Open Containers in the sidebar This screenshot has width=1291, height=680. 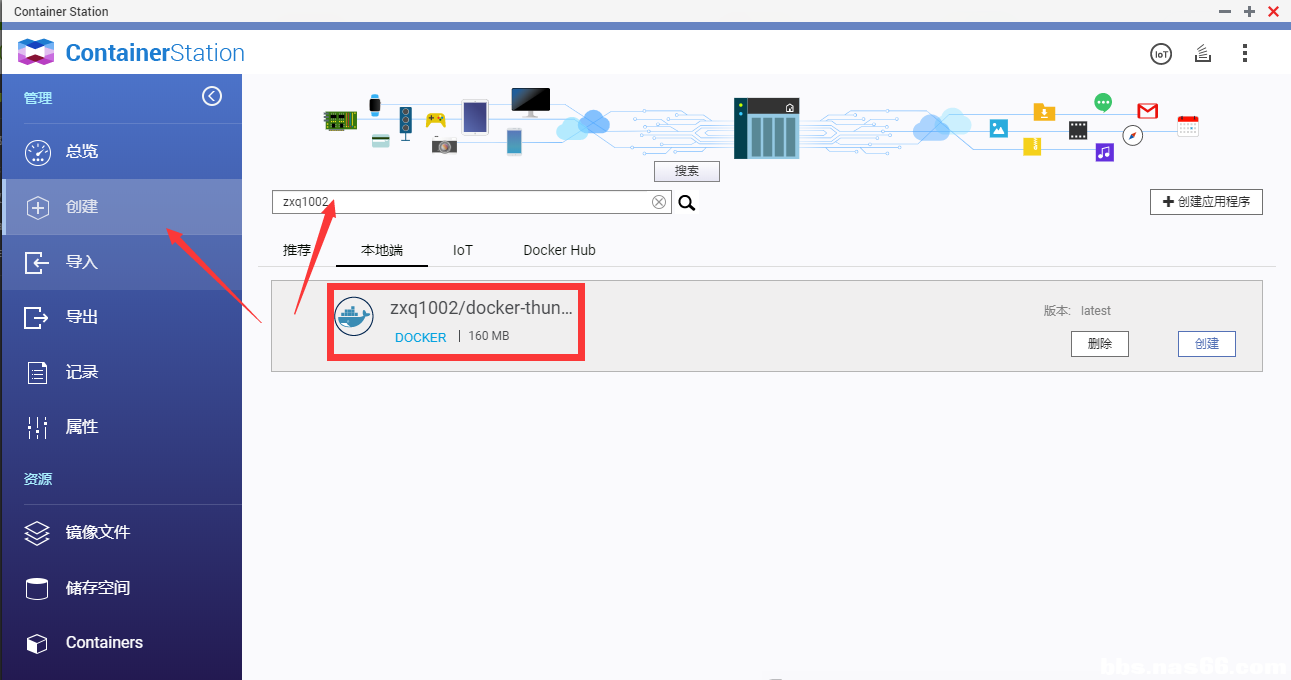pyautogui.click(x=104, y=643)
